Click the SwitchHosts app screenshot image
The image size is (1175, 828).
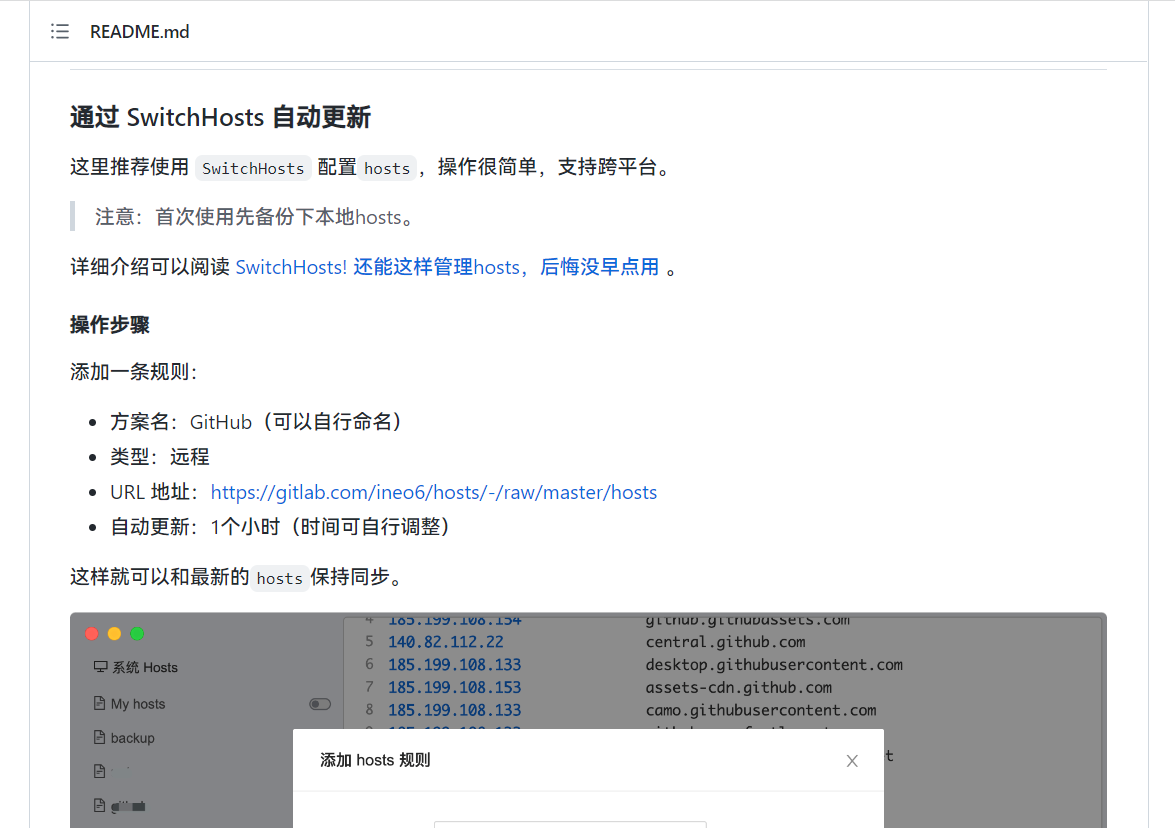[x=588, y=720]
